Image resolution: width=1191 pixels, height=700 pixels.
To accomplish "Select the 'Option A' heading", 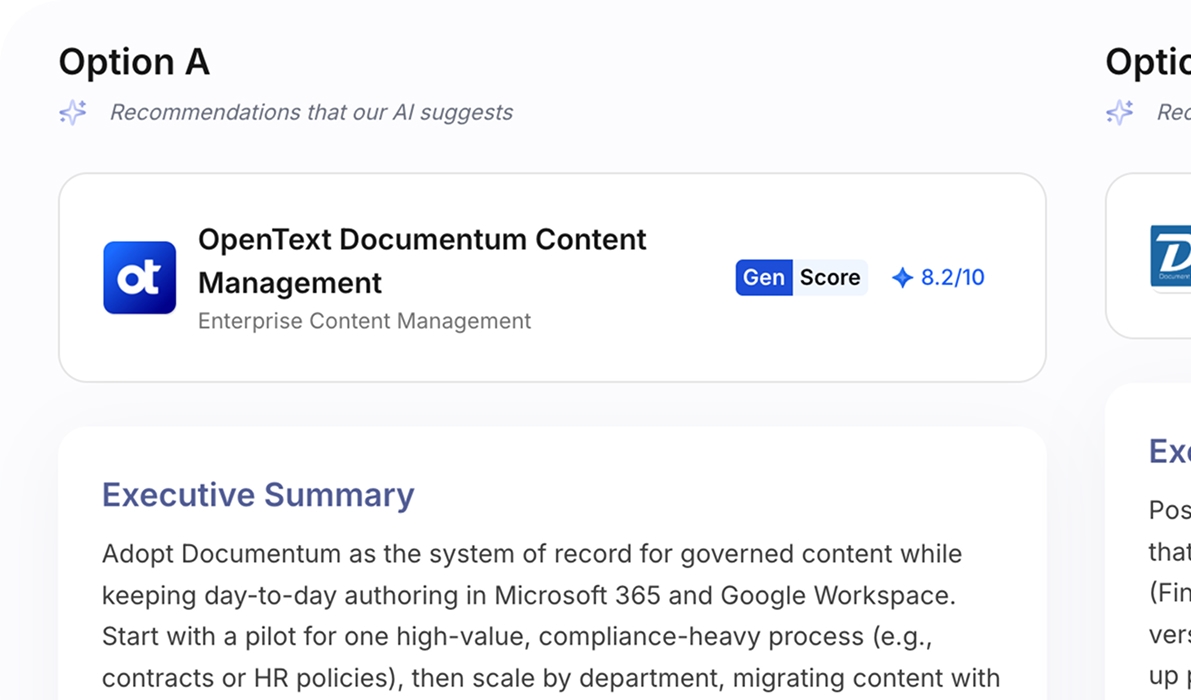I will (x=134, y=62).
